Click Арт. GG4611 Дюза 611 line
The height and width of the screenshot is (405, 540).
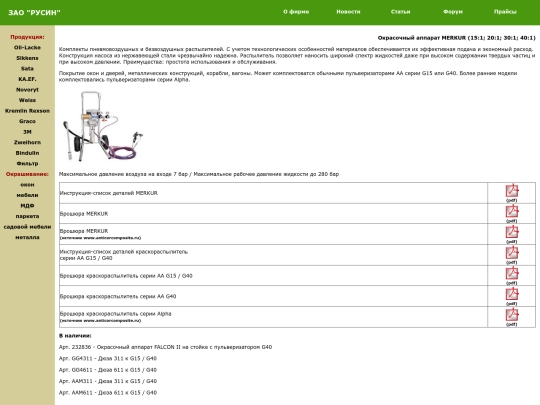point(108,370)
